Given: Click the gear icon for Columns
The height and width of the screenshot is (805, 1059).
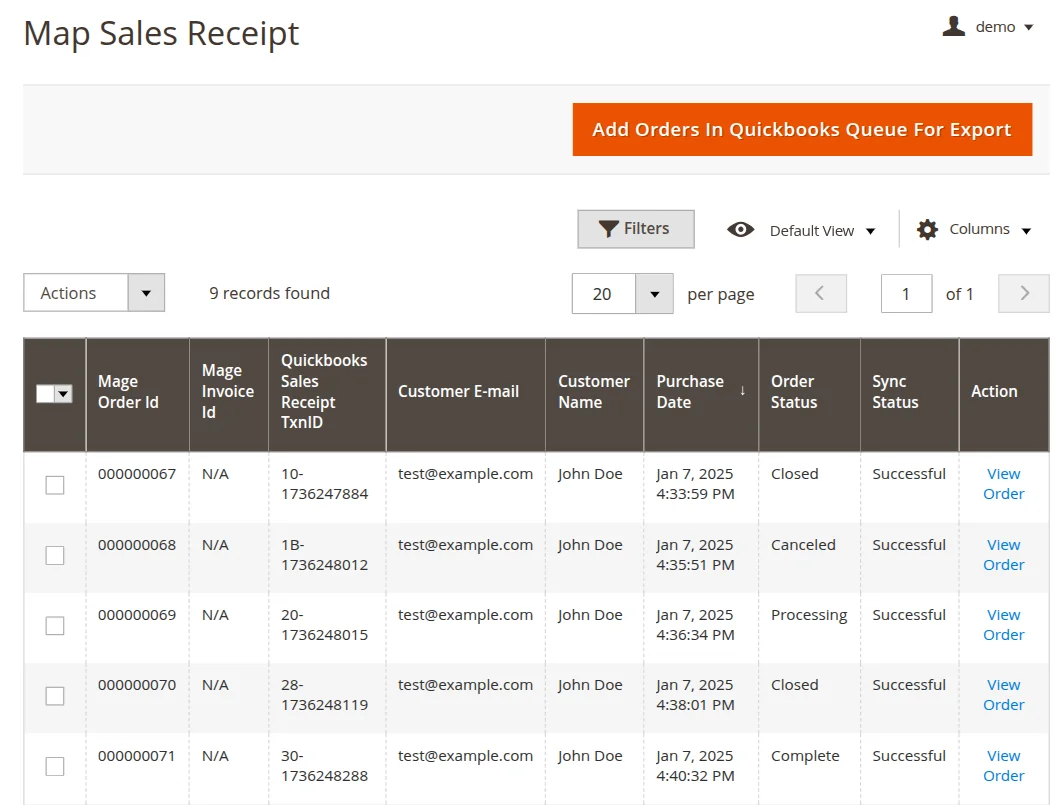Looking at the screenshot, I should tap(927, 230).
